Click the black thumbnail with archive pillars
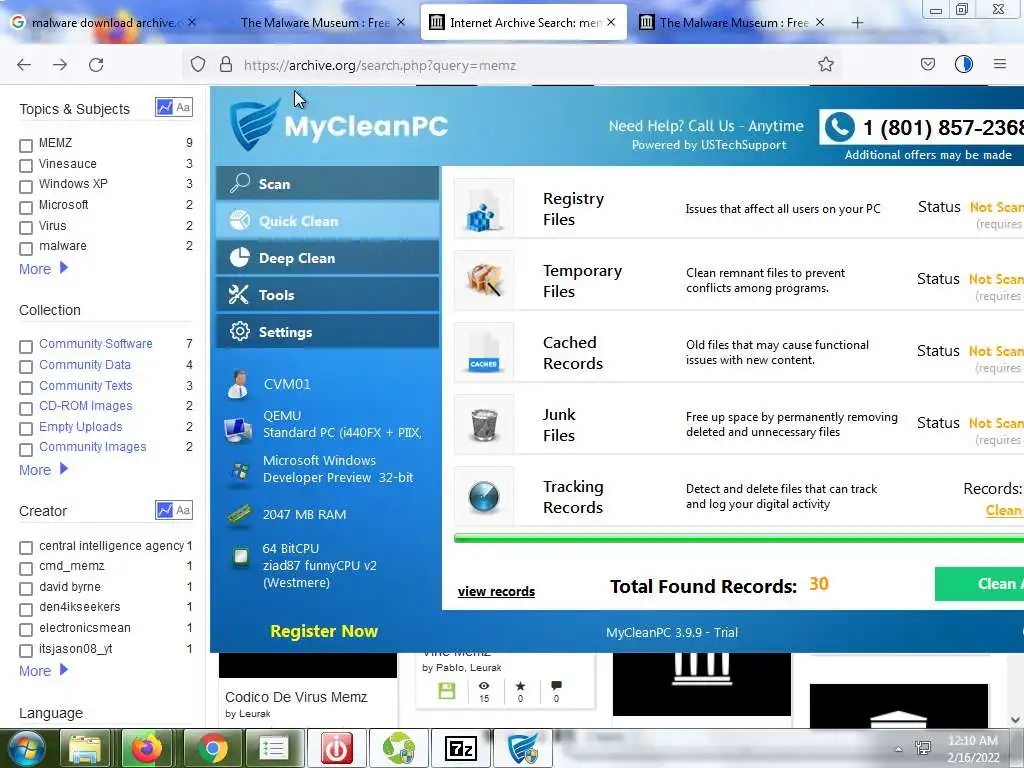This screenshot has height=768, width=1024. [x=701, y=684]
